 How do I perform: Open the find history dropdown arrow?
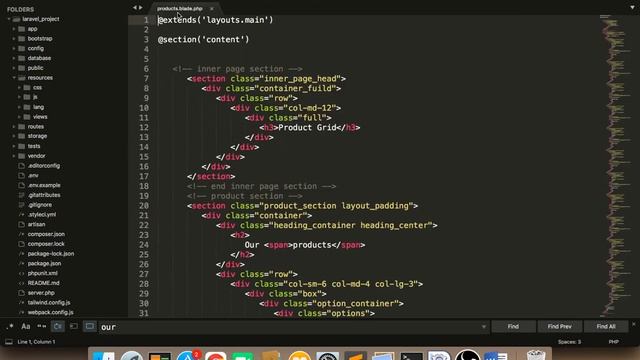(484, 327)
